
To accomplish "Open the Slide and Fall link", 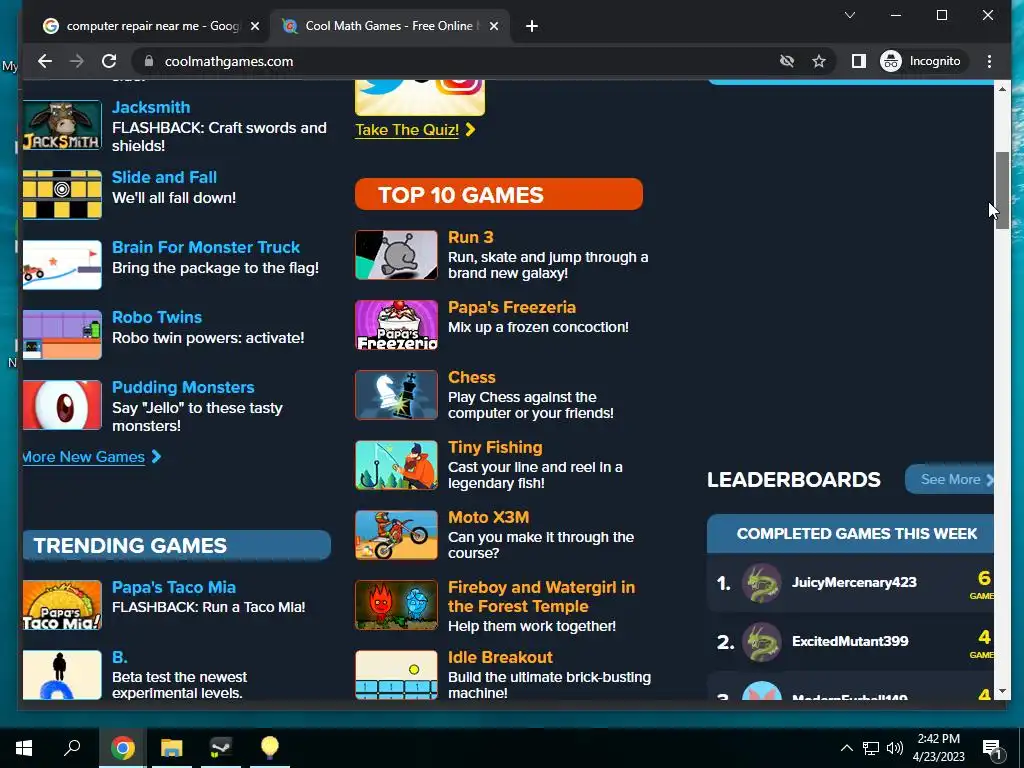I will (164, 177).
